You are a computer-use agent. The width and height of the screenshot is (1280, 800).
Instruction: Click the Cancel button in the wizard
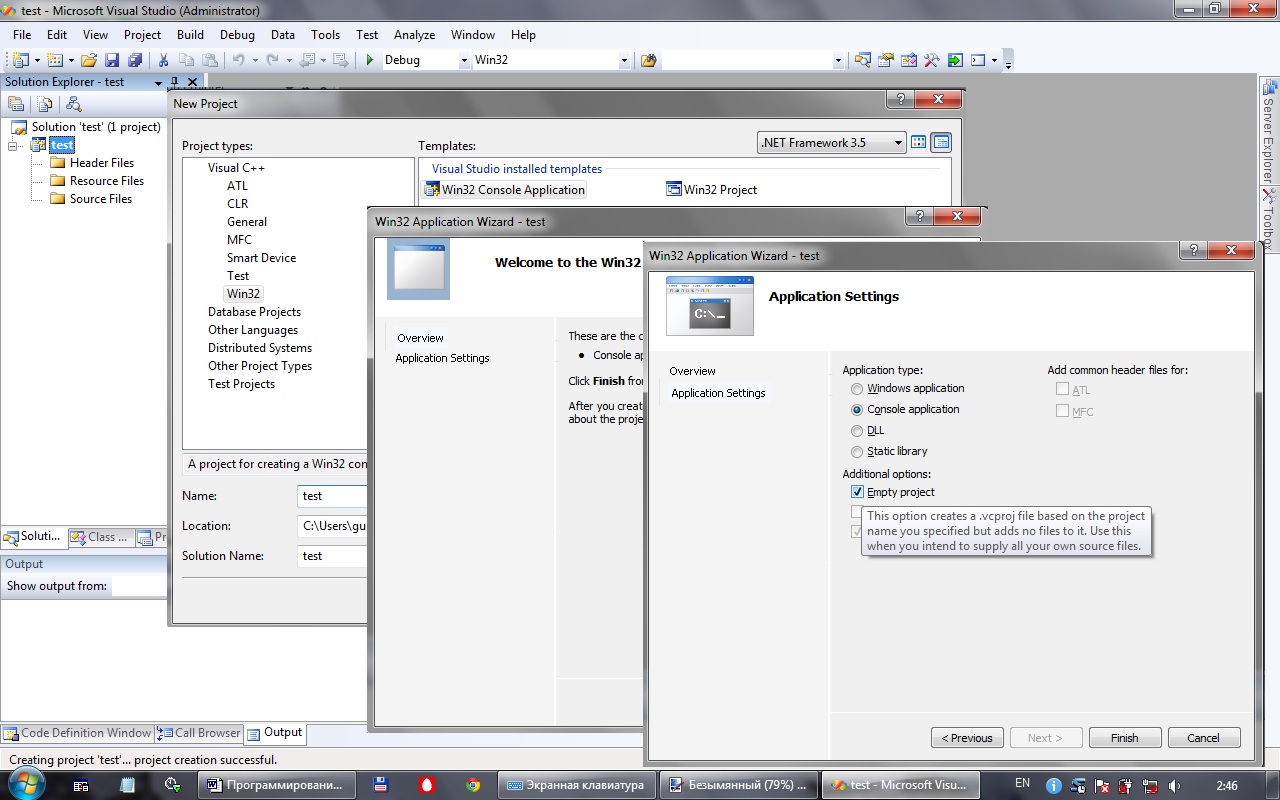click(x=1203, y=738)
